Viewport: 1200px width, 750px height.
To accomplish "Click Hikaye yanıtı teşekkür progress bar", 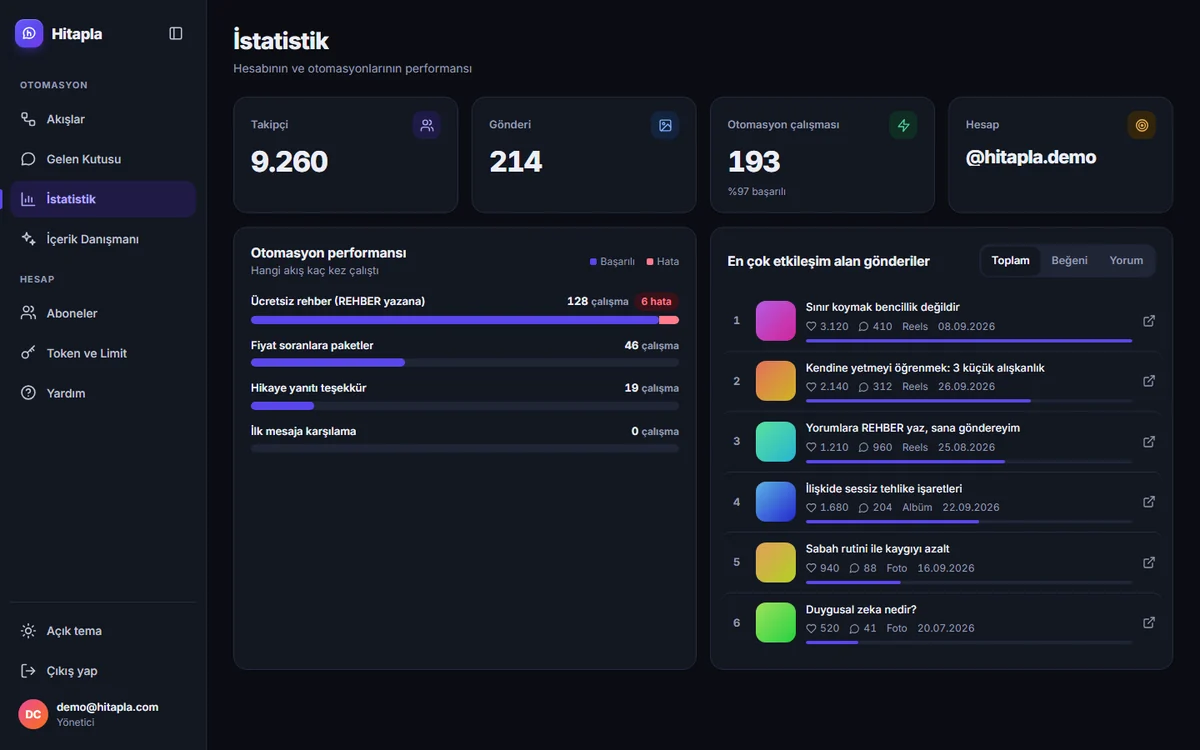I will pyautogui.click(x=465, y=406).
